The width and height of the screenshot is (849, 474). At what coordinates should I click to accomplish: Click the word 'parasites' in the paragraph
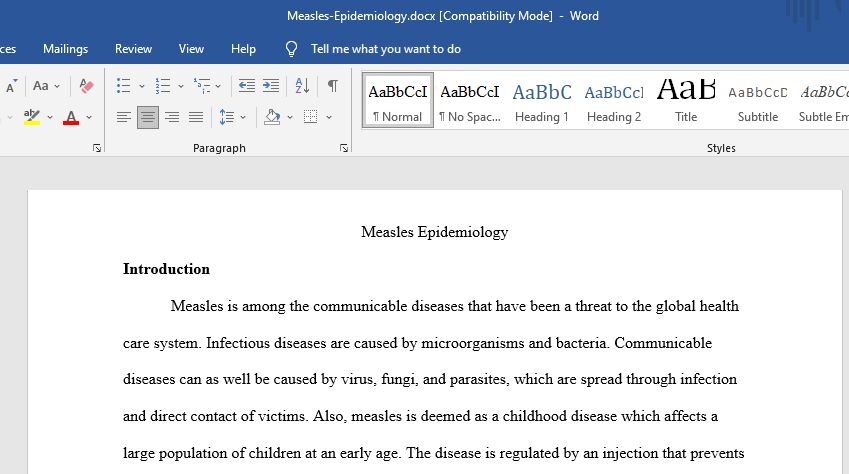coord(479,379)
